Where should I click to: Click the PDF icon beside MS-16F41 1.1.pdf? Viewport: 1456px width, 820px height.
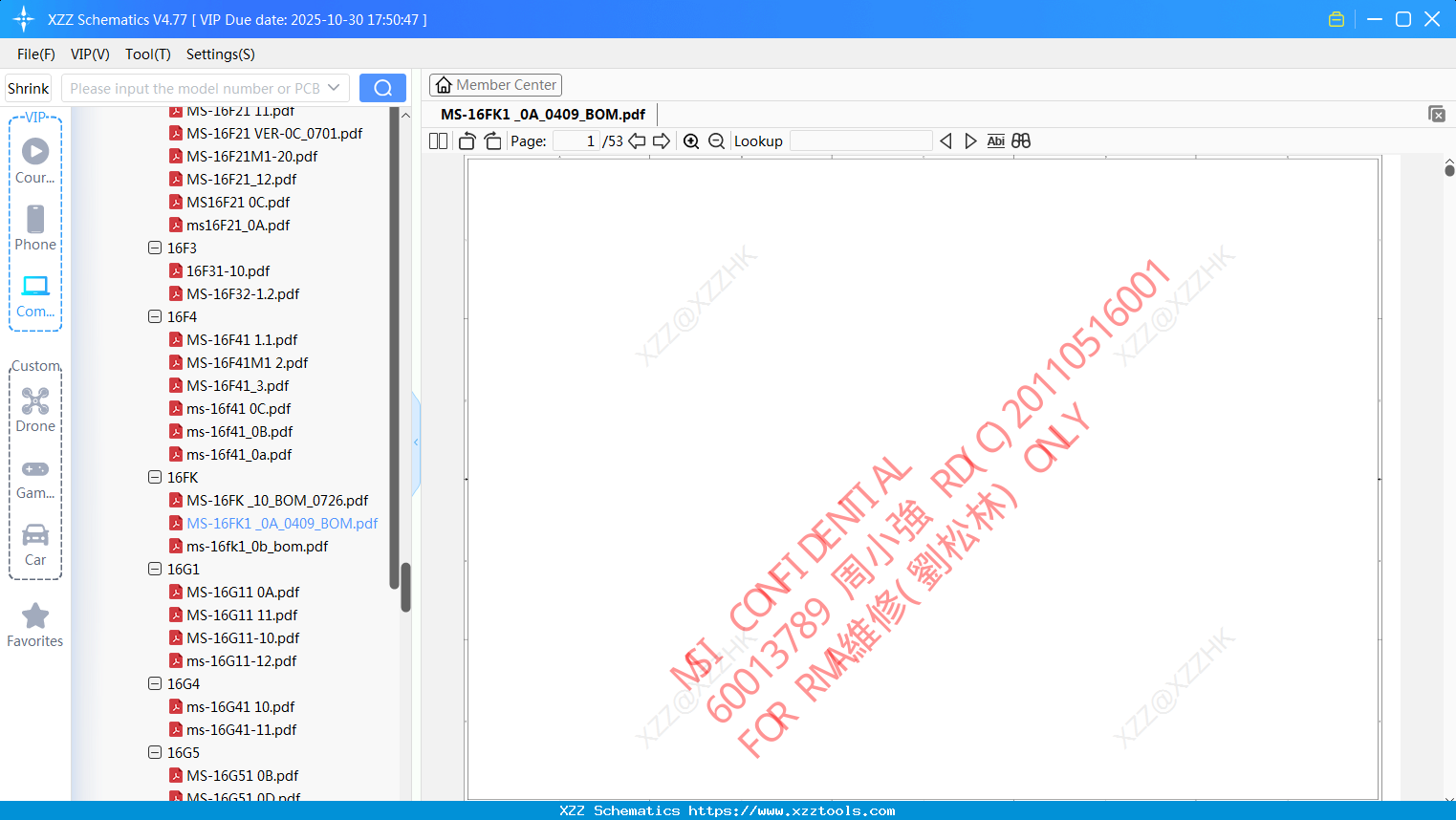tap(176, 339)
